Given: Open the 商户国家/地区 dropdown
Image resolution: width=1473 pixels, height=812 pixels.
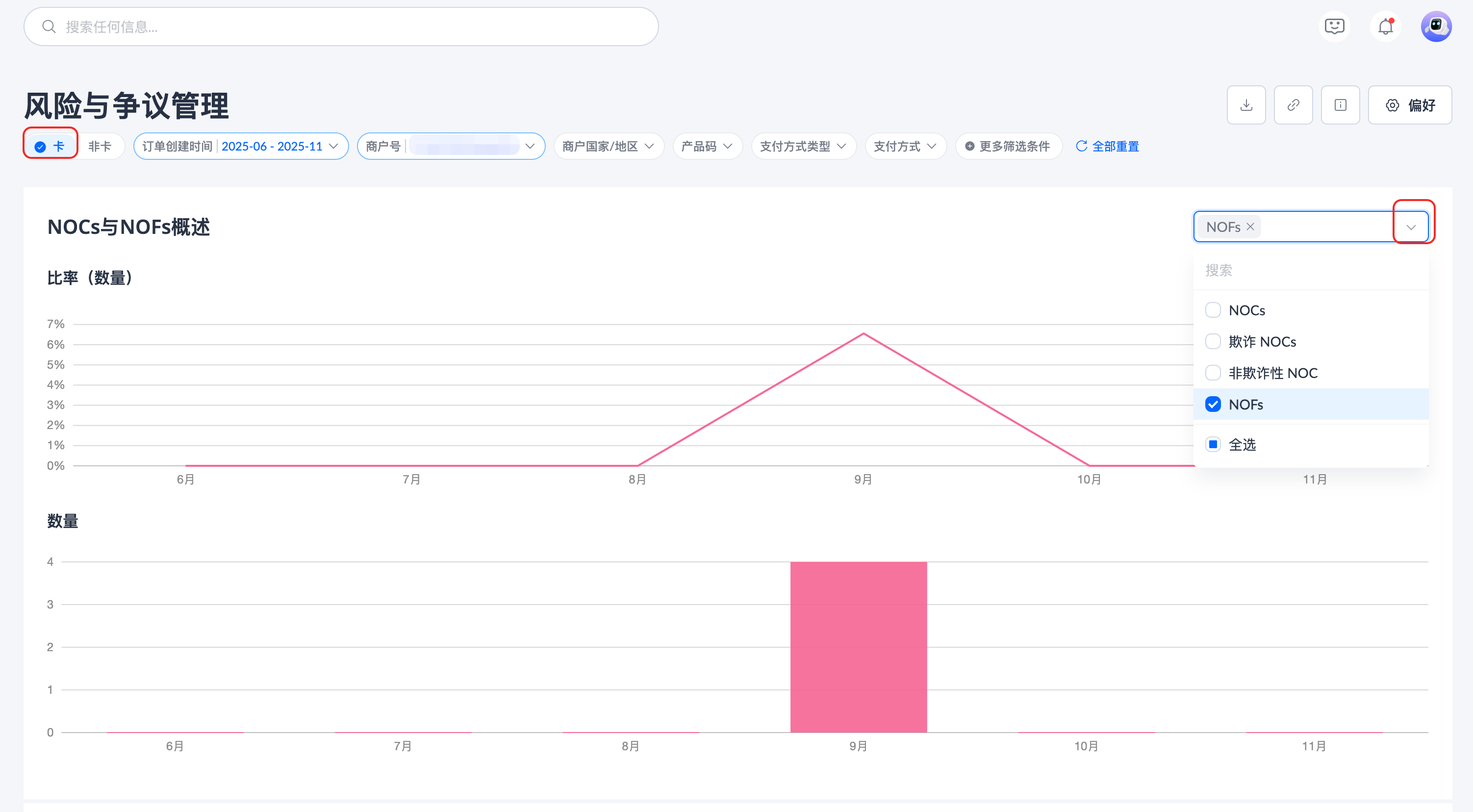Looking at the screenshot, I should [x=608, y=147].
